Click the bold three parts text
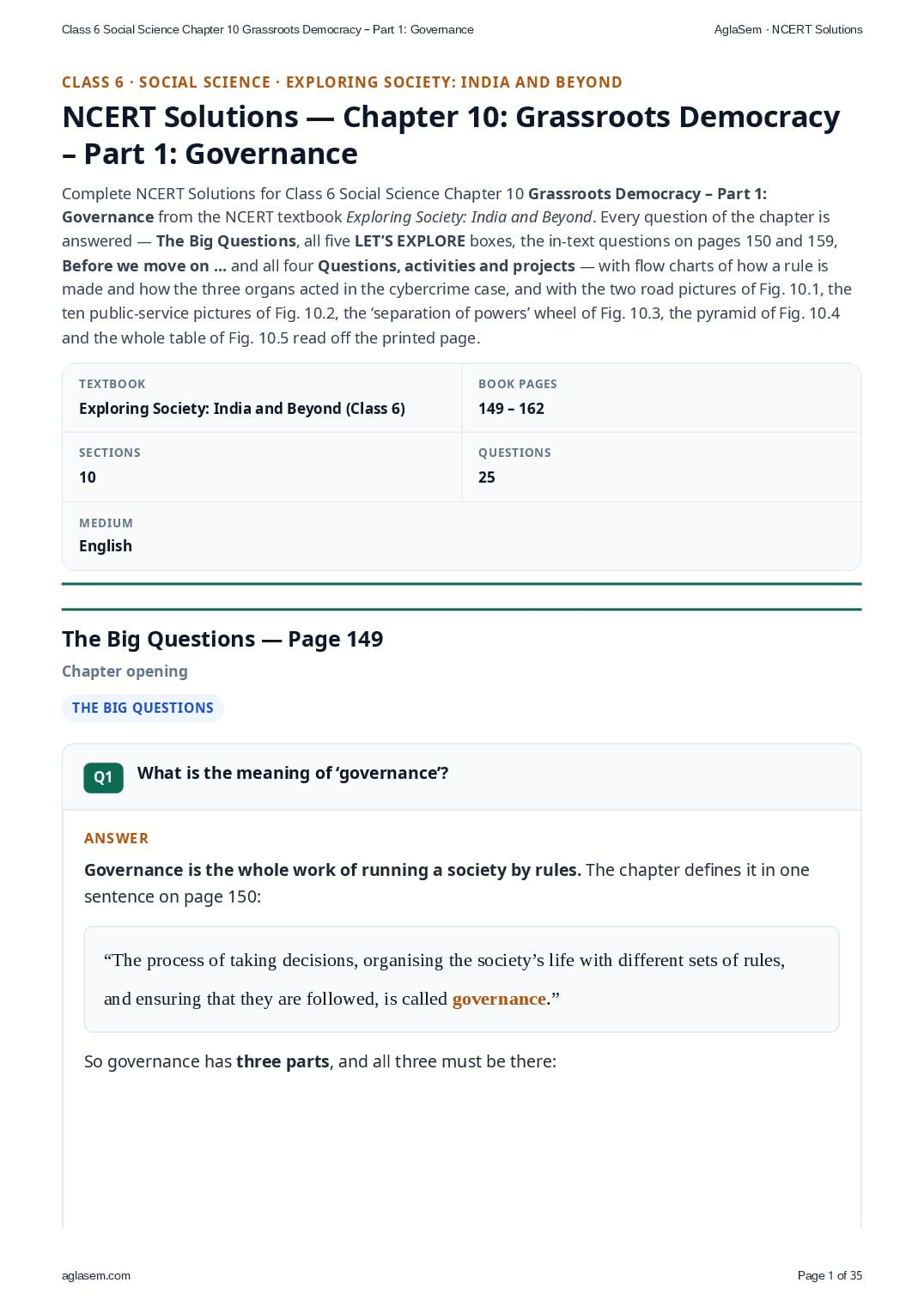This screenshot has height=1307, width=924. 283,1061
